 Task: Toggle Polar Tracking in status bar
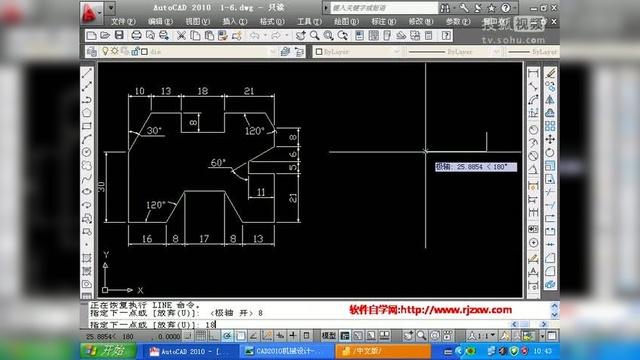pos(227,336)
